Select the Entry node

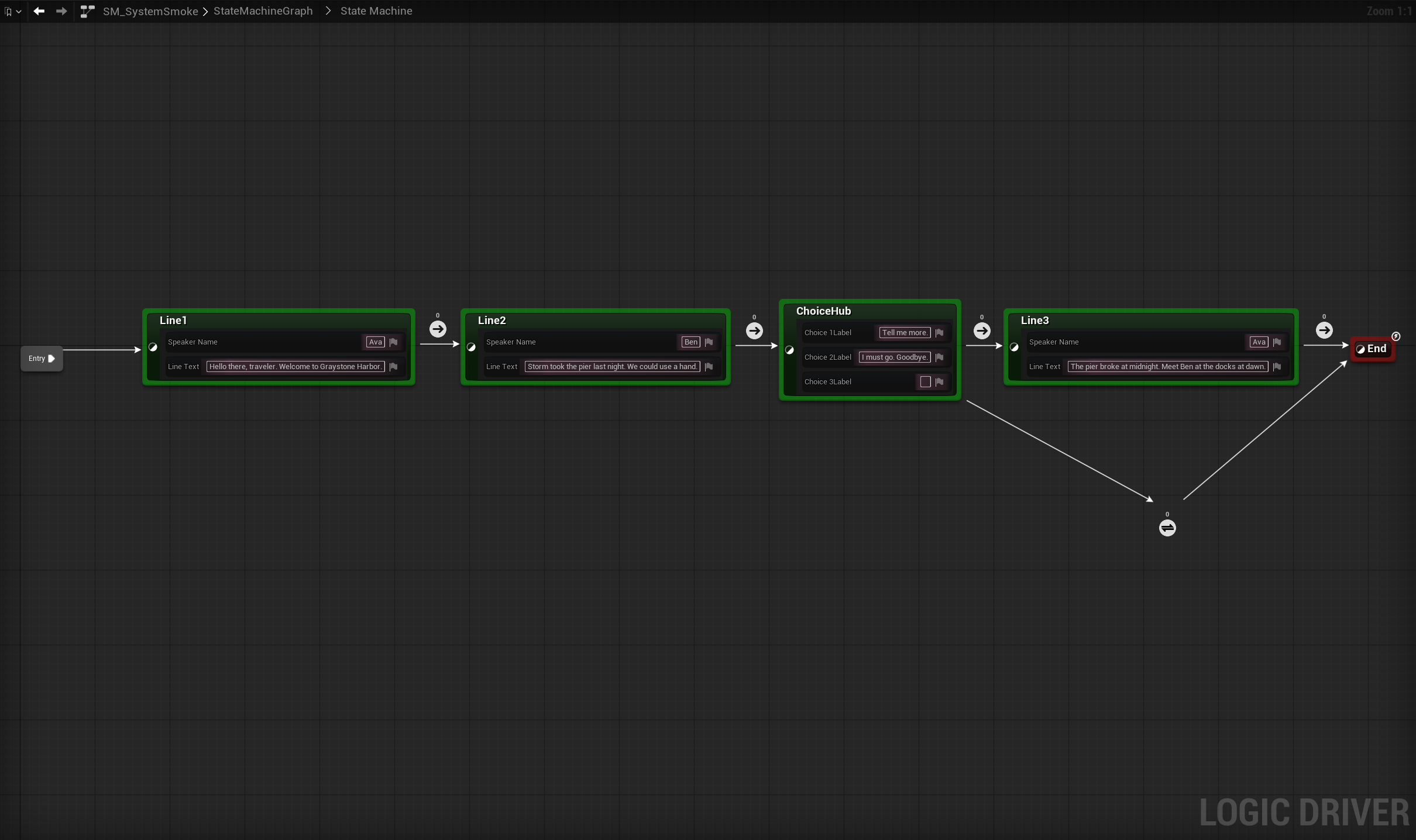tap(42, 359)
